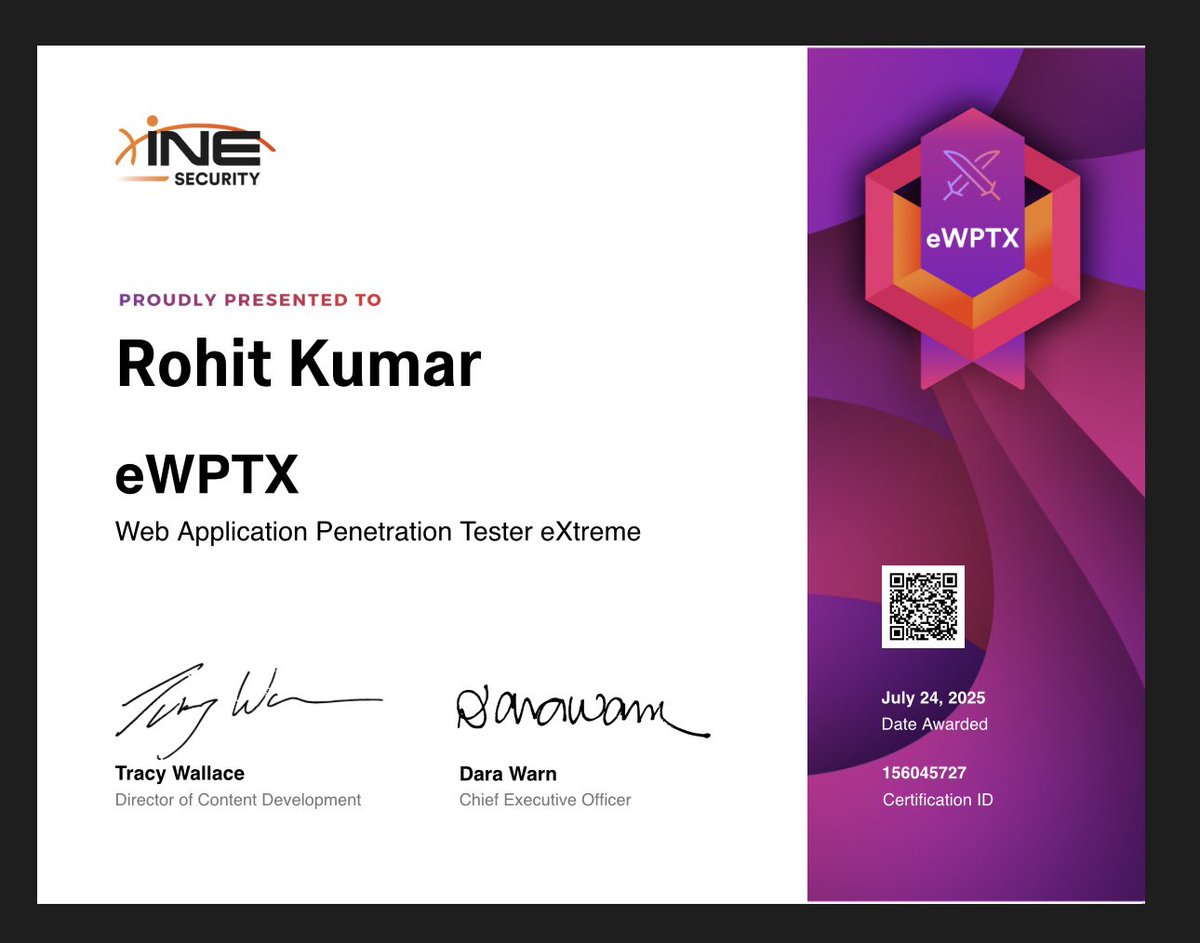Select the recipient name Rohit Kumar

(299, 364)
